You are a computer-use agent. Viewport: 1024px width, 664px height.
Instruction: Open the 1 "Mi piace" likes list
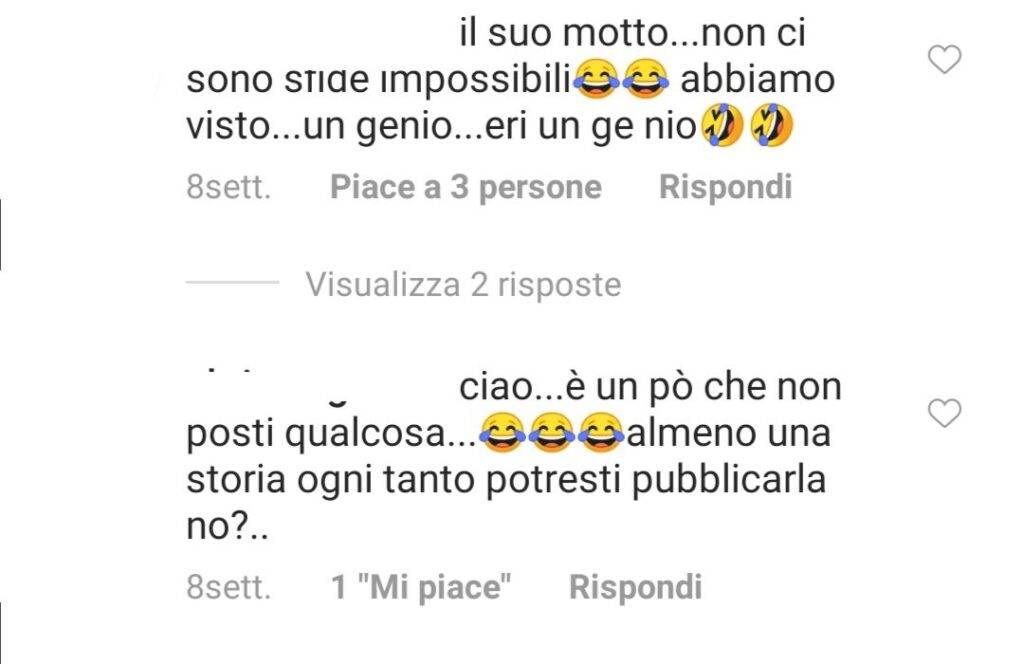coord(421,586)
